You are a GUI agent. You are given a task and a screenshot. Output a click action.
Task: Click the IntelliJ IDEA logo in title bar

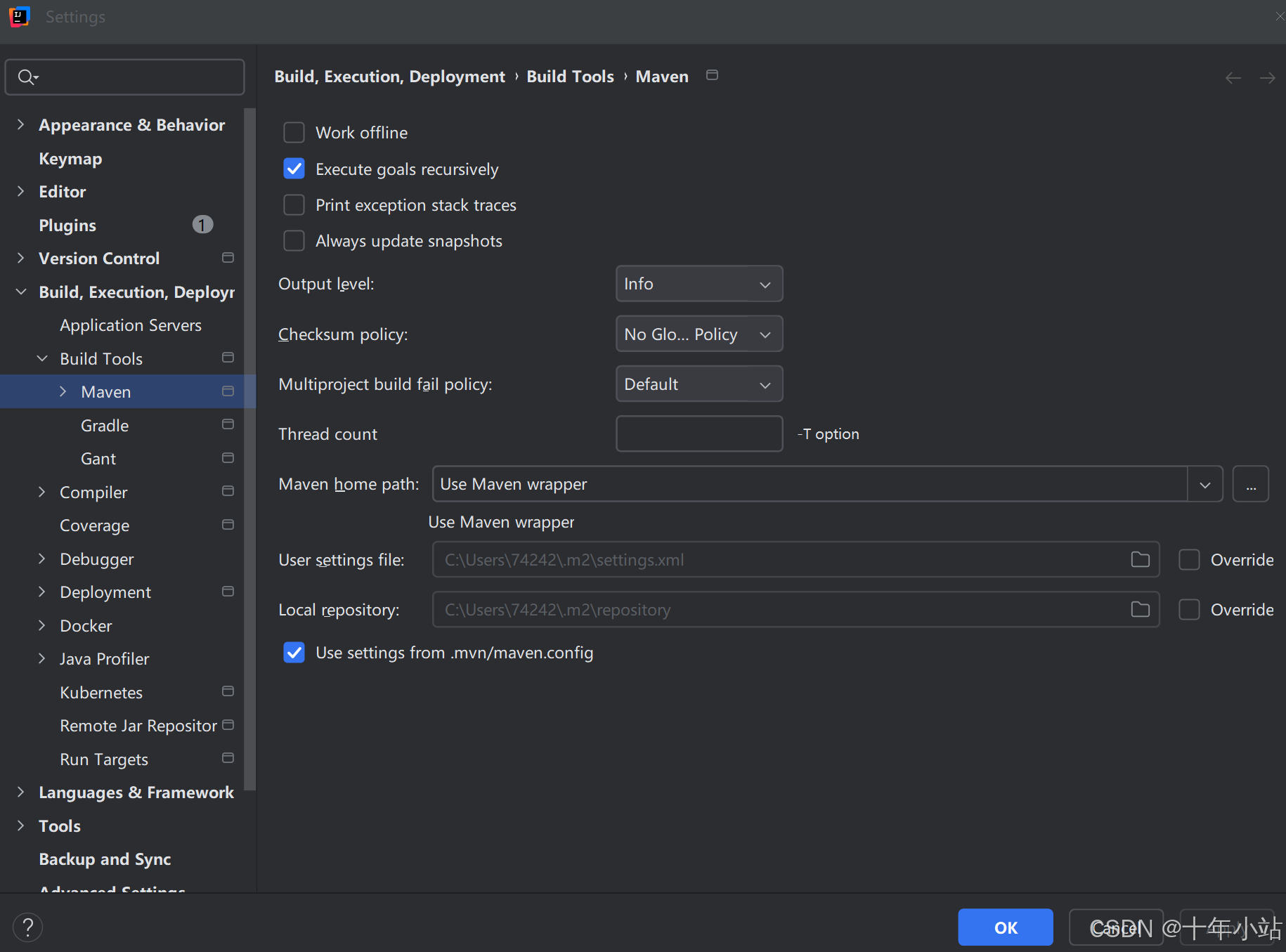coord(19,16)
